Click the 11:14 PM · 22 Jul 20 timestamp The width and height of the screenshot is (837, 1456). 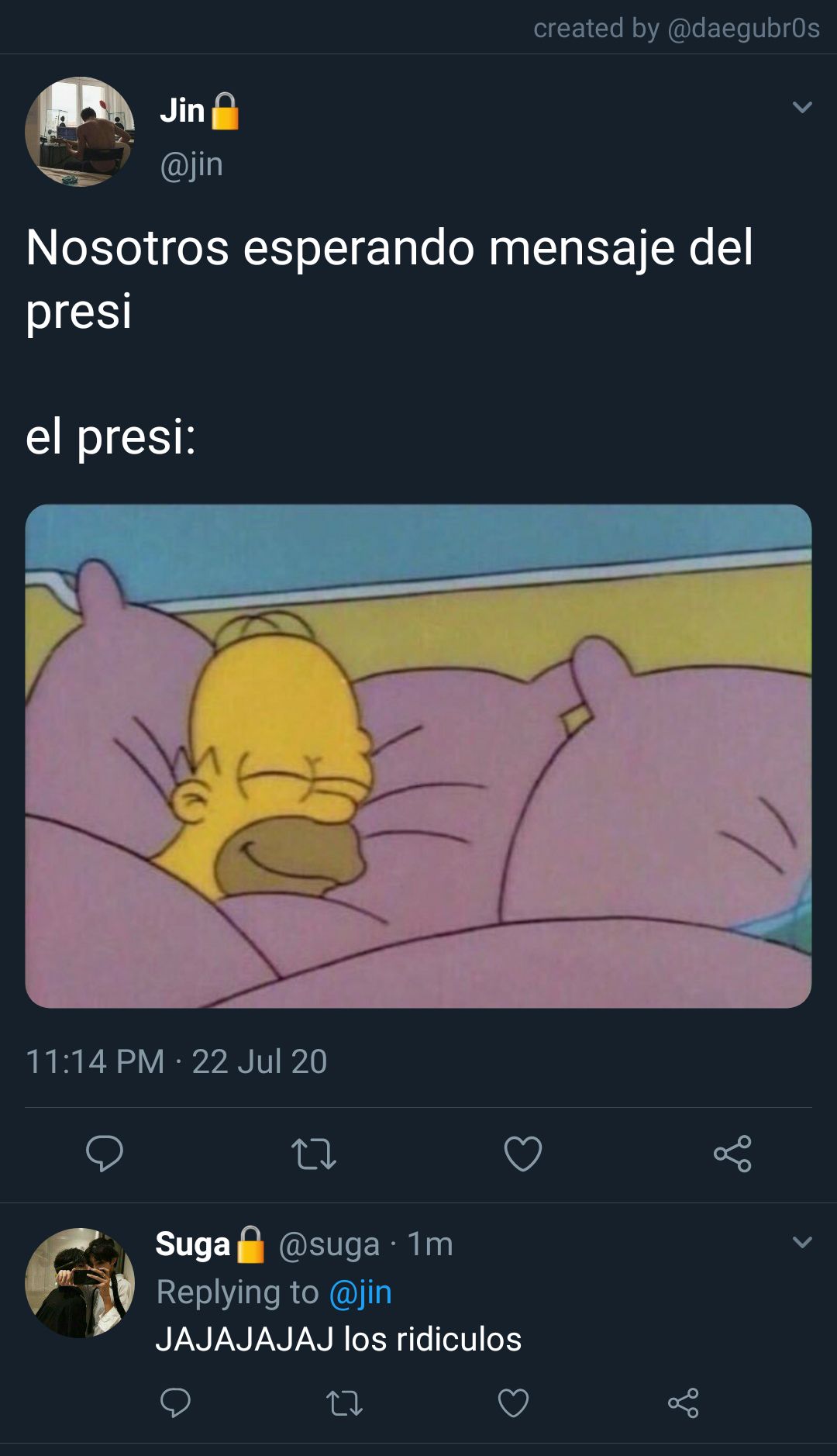point(177,1061)
